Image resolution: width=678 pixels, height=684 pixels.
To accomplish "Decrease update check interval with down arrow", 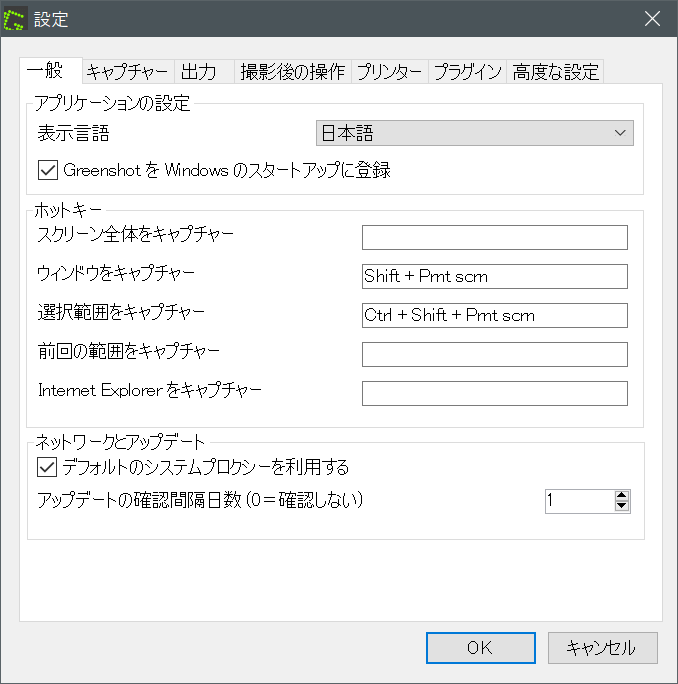I will pos(622,506).
